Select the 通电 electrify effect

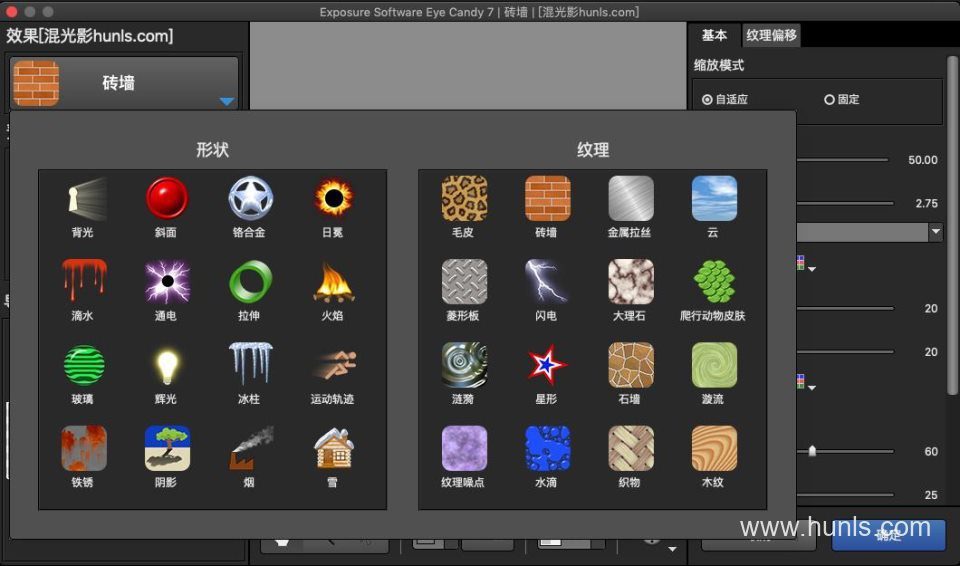[167, 282]
